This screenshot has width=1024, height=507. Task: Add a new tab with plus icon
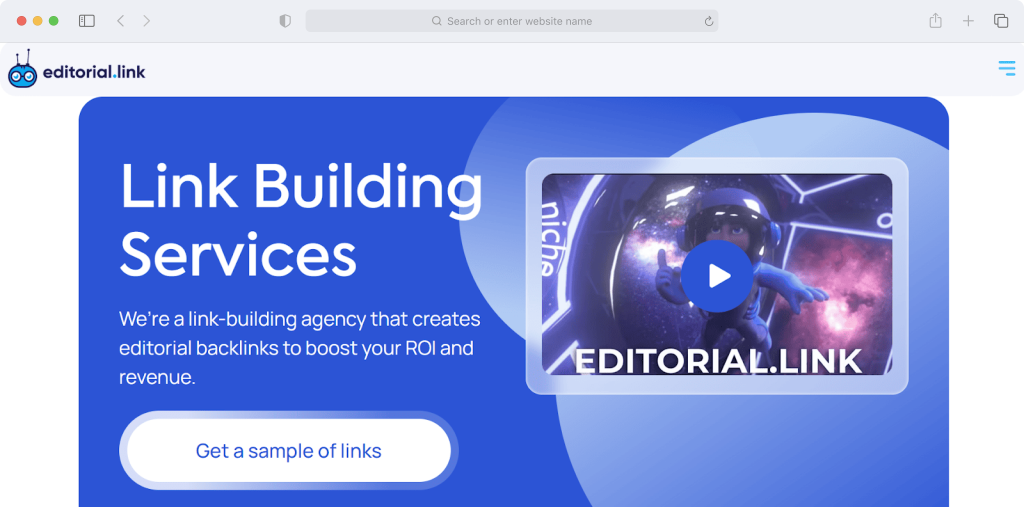(968, 21)
